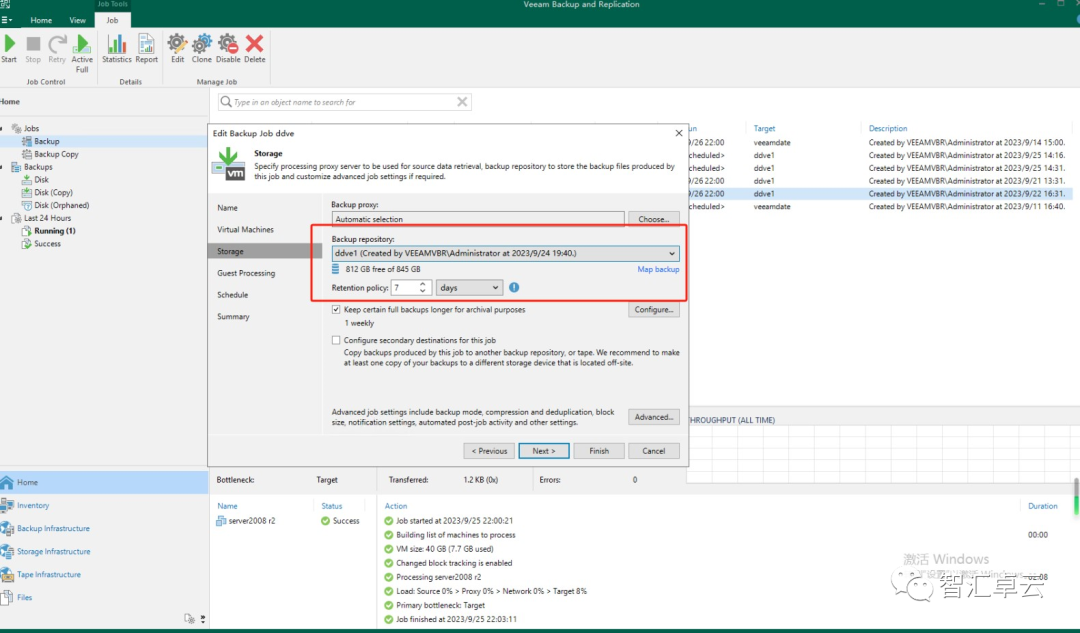Viewport: 1080px width, 633px height.
Task: Go to Guest Processing wizard step
Action: (246, 273)
